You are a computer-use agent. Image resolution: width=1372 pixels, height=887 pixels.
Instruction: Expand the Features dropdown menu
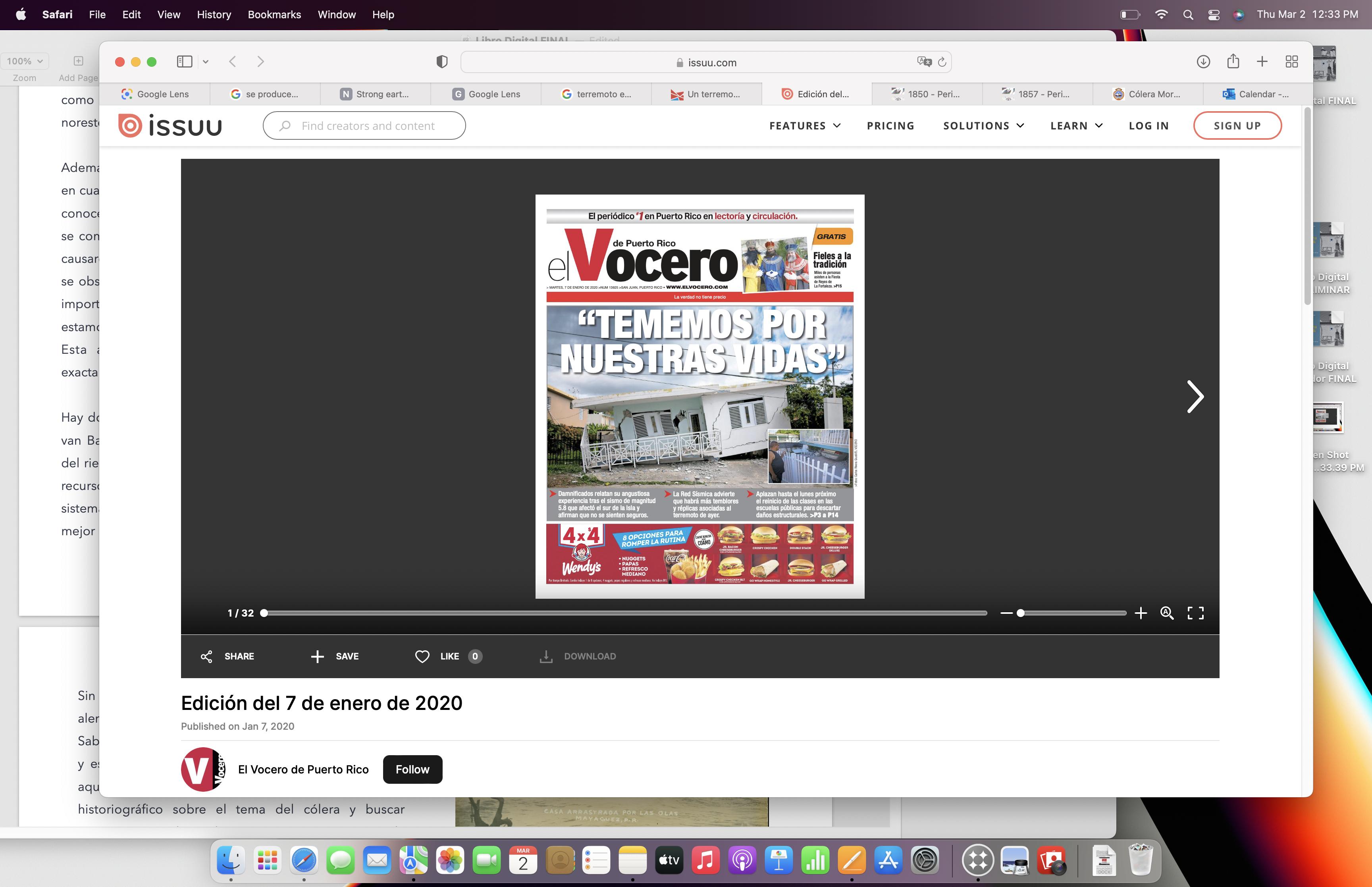pos(804,125)
